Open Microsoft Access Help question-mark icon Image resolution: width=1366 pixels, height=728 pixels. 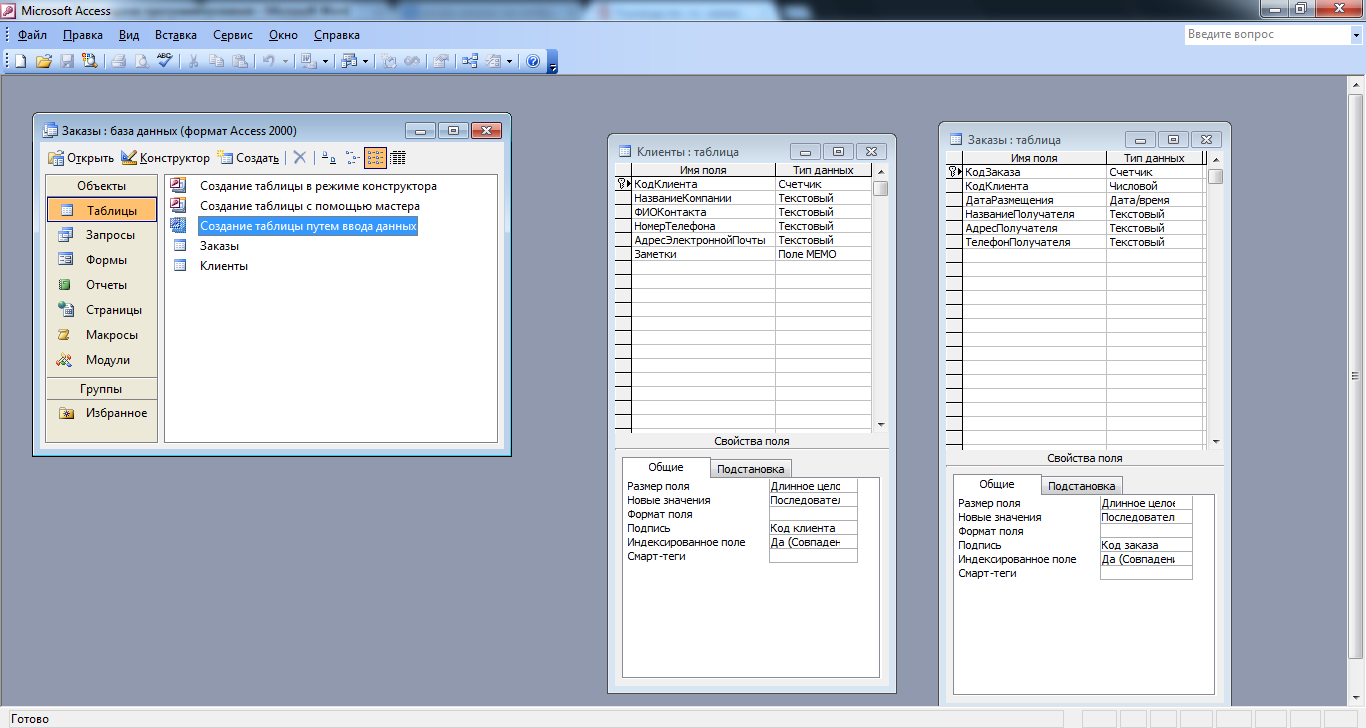point(532,61)
